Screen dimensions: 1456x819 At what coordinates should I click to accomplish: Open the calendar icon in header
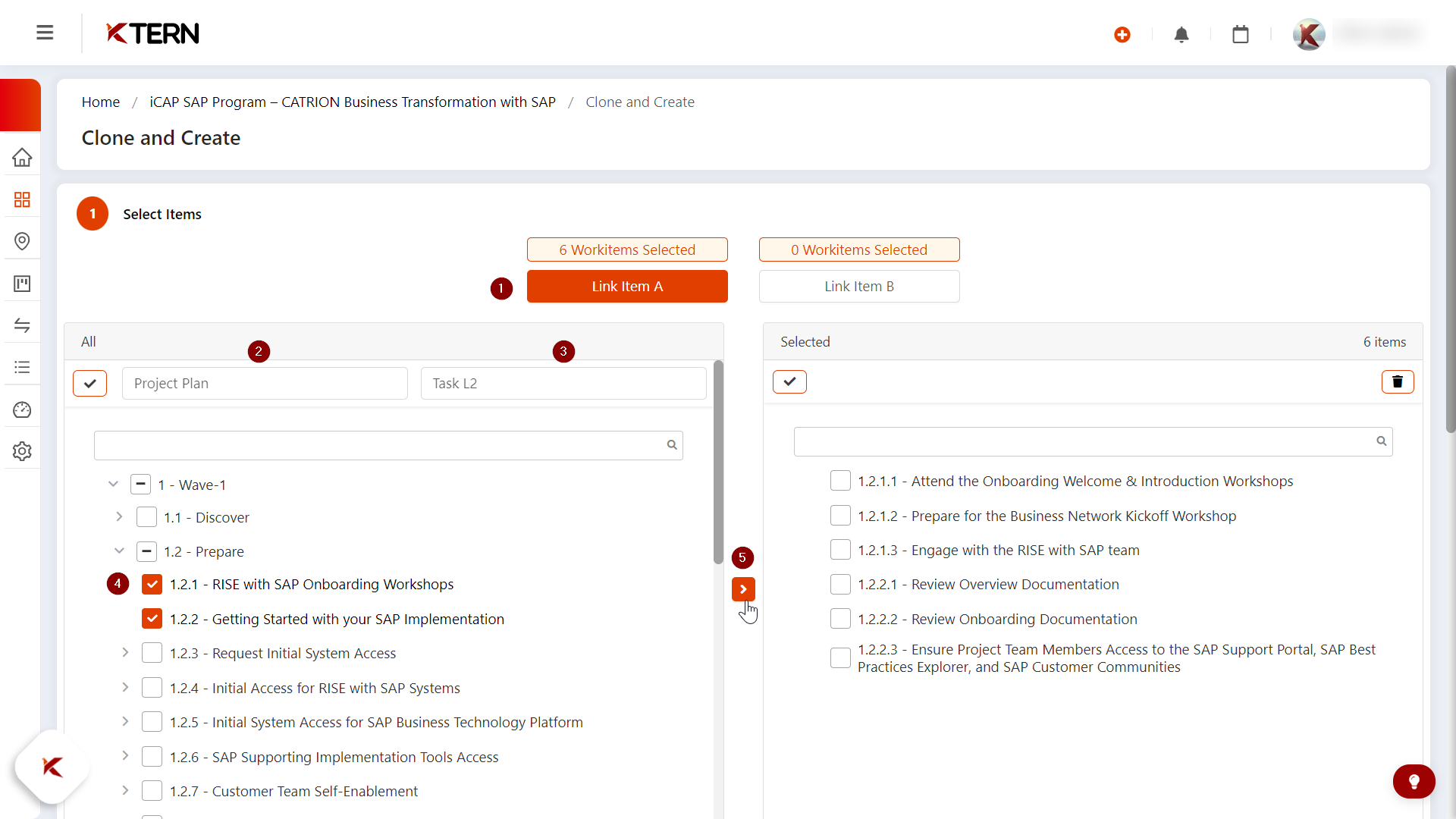click(1241, 35)
